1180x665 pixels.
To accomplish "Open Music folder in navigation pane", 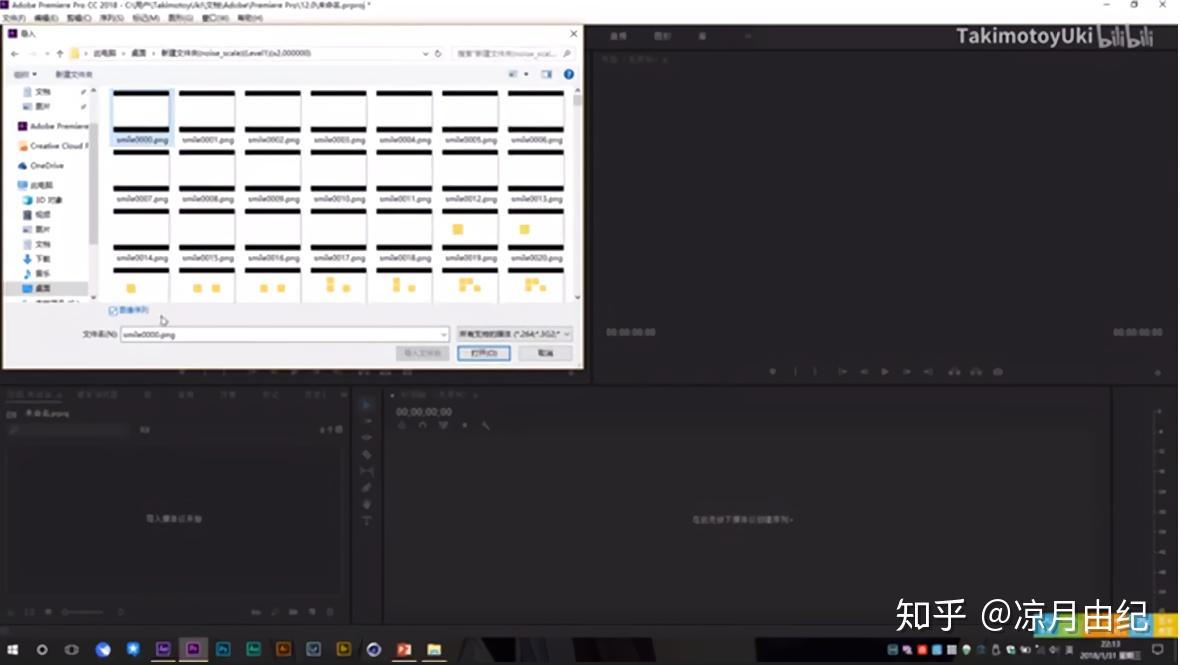I will (38, 274).
